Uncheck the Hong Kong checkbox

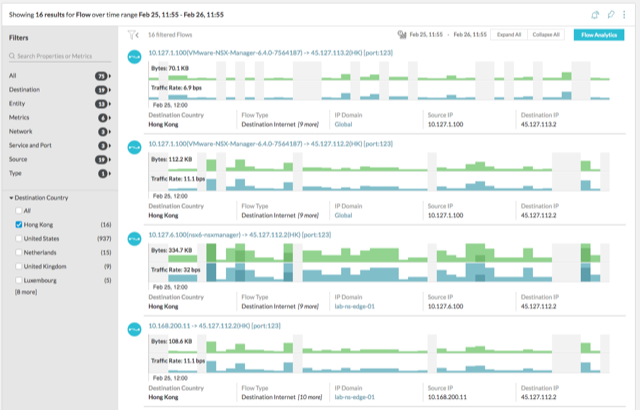pos(18,224)
